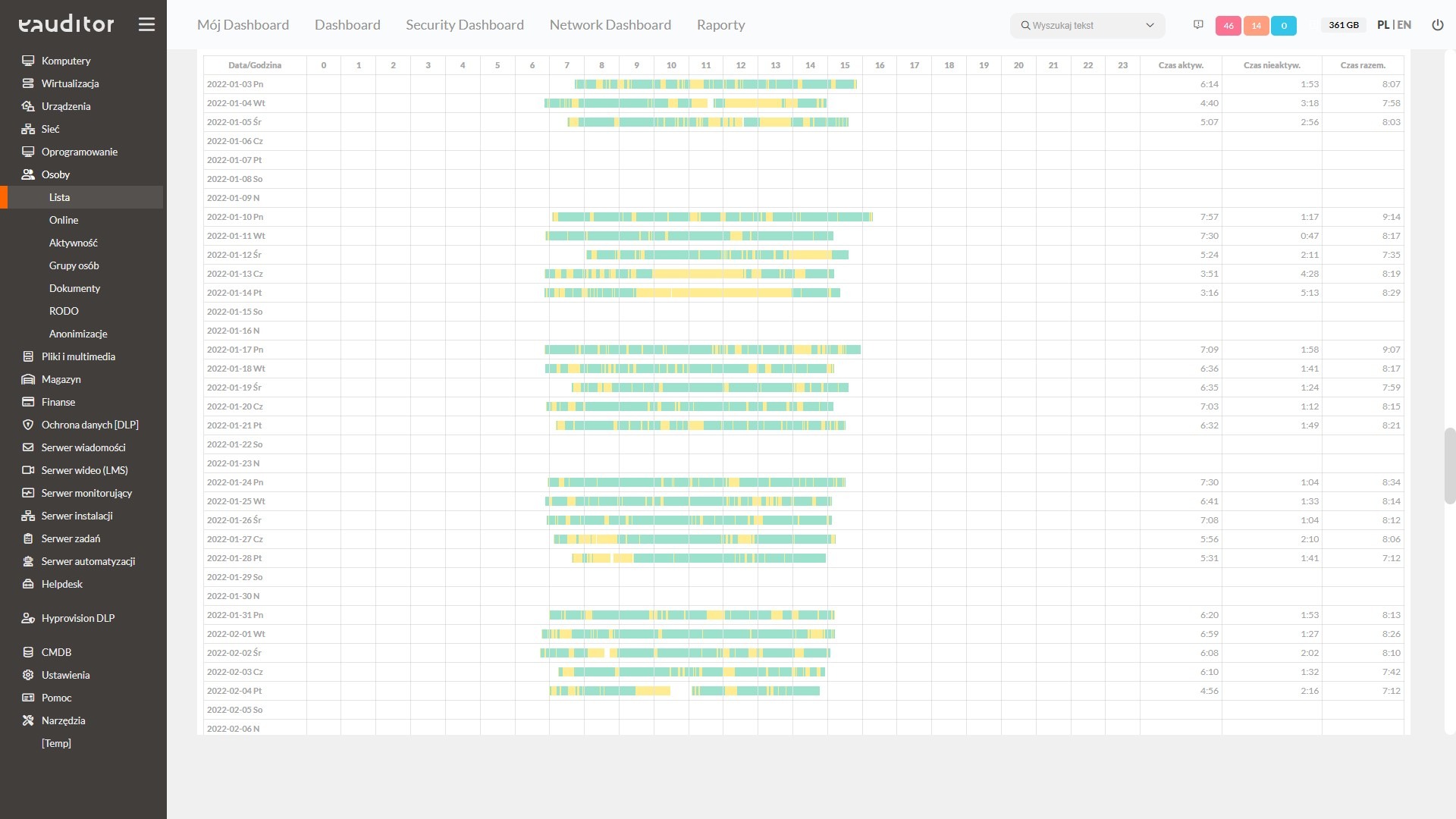Viewport: 1456px width, 819px height.
Task: Click the vertical page scrollbar thumb
Action: (x=1450, y=466)
